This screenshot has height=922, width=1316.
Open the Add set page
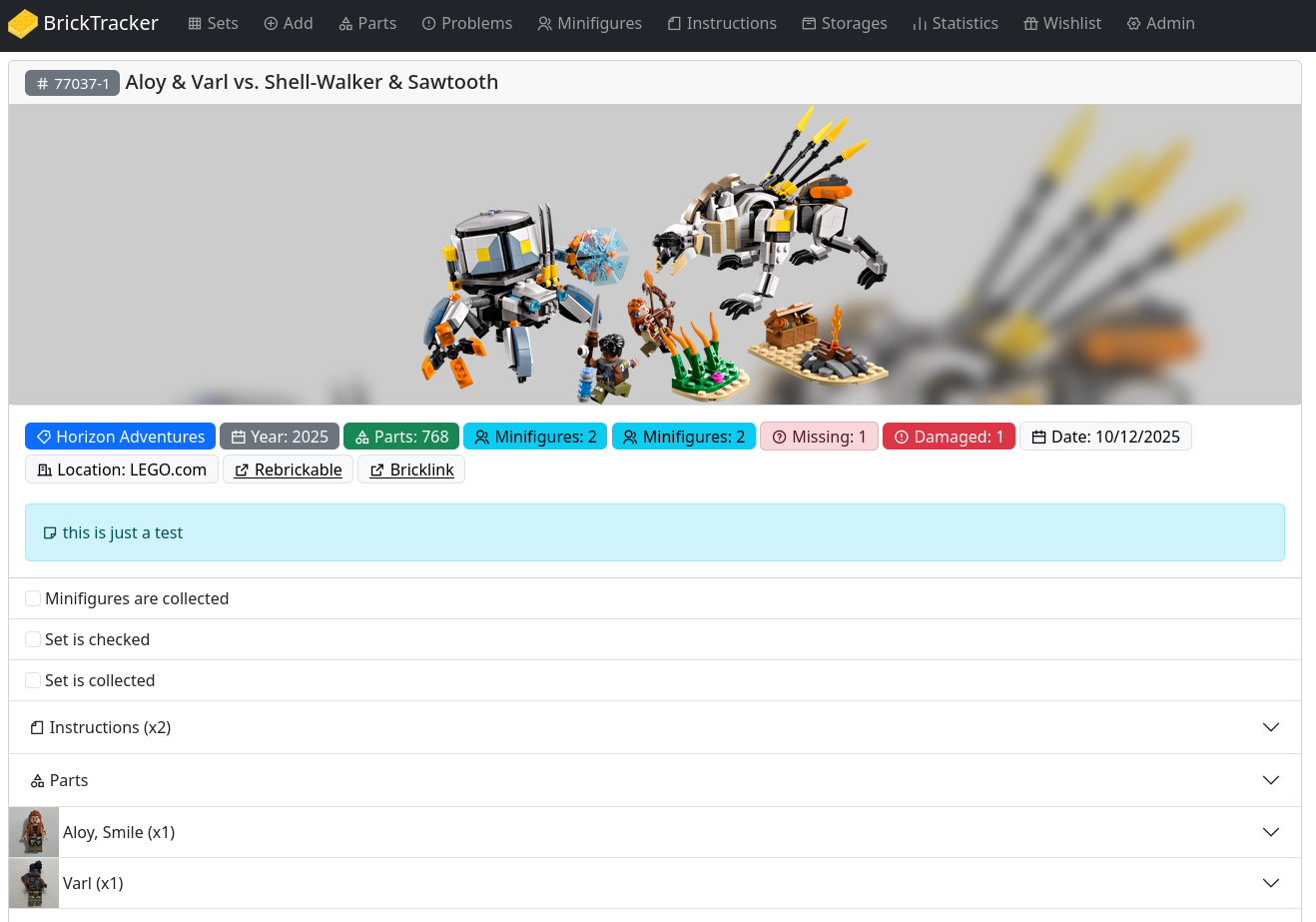(x=289, y=23)
